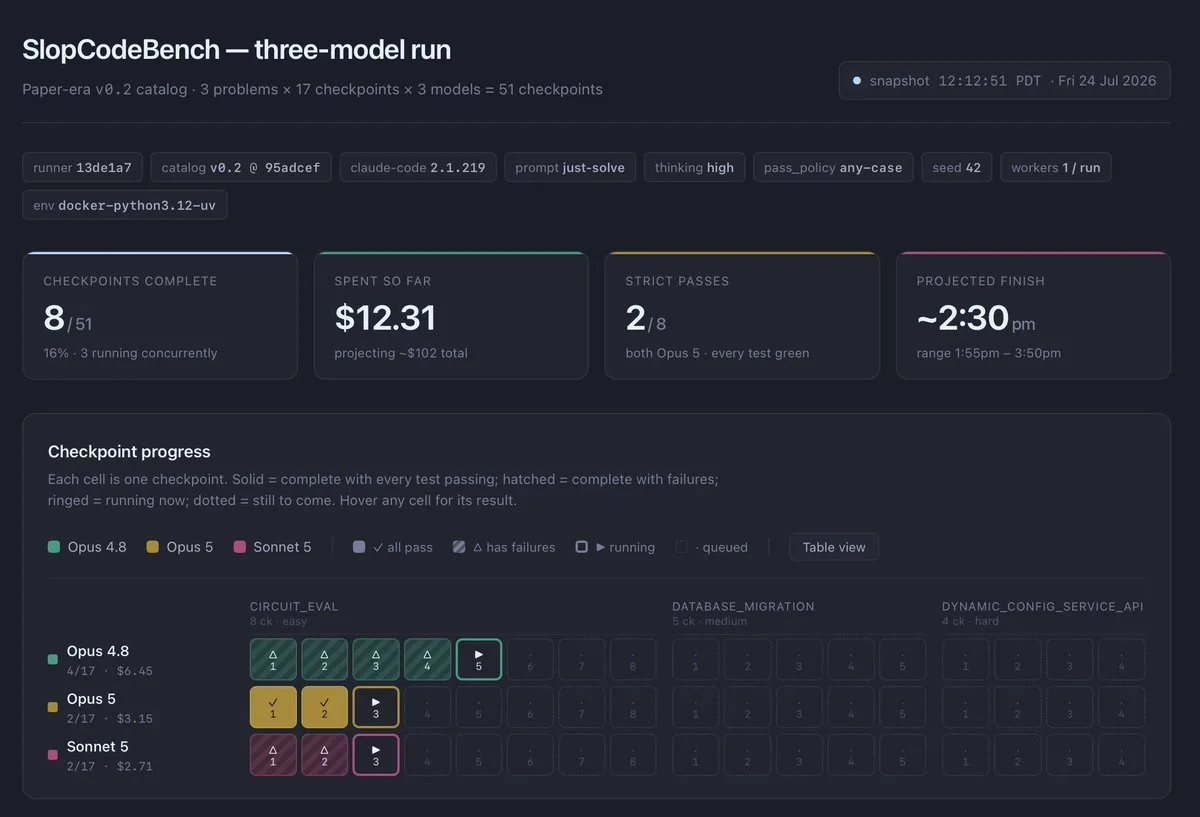The width and height of the screenshot is (1200, 817).
Task: Select Opus 5 passed checkpoint 2 cell
Action: pyautogui.click(x=325, y=707)
